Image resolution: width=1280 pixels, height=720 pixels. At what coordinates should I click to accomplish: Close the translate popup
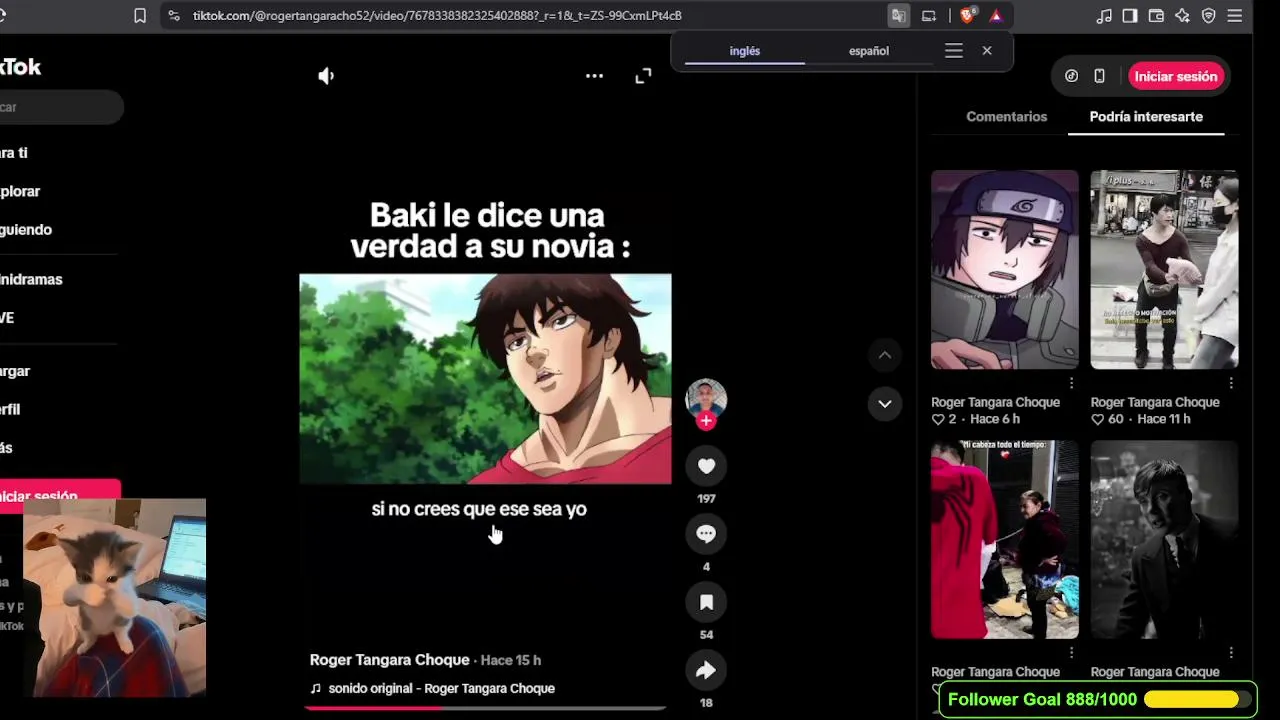(x=987, y=51)
